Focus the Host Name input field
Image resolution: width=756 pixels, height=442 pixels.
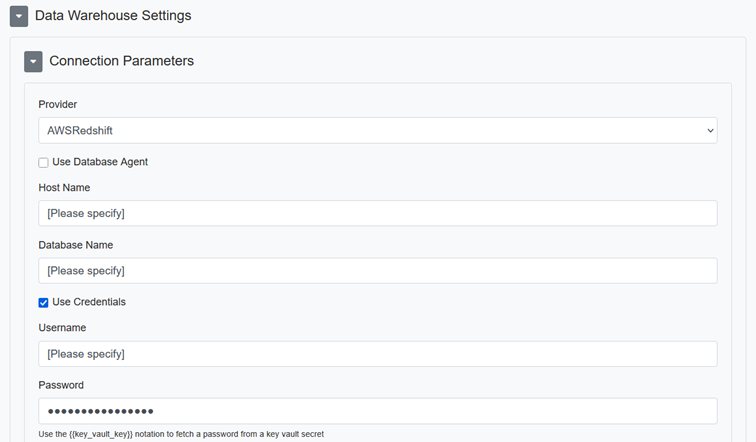(377, 213)
